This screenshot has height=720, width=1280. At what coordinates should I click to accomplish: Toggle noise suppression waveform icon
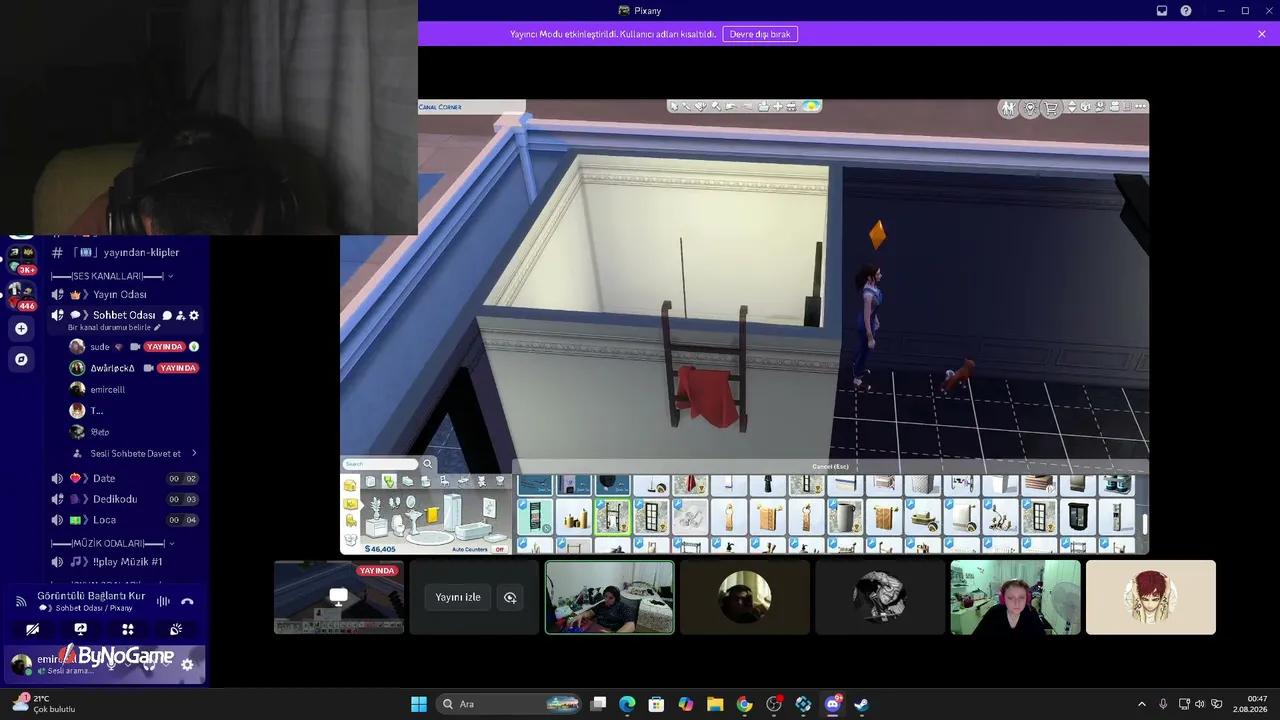point(163,601)
